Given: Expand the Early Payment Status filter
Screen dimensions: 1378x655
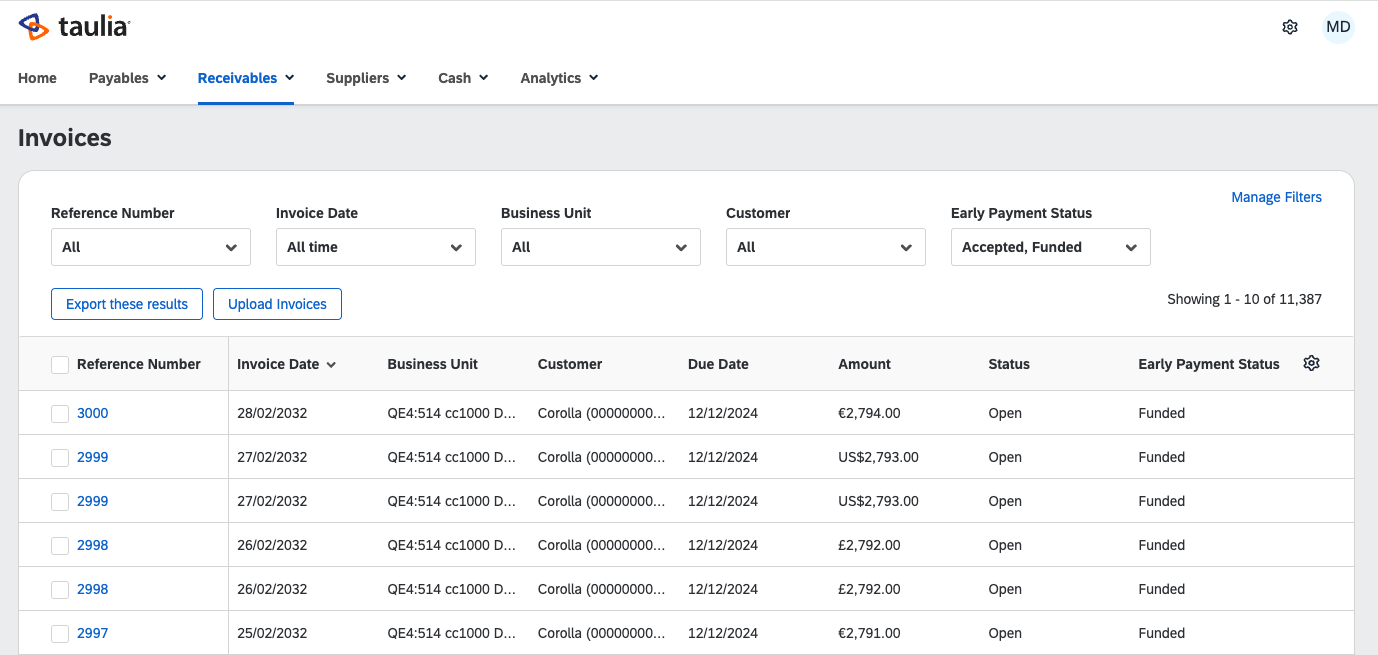Looking at the screenshot, I should (1050, 247).
